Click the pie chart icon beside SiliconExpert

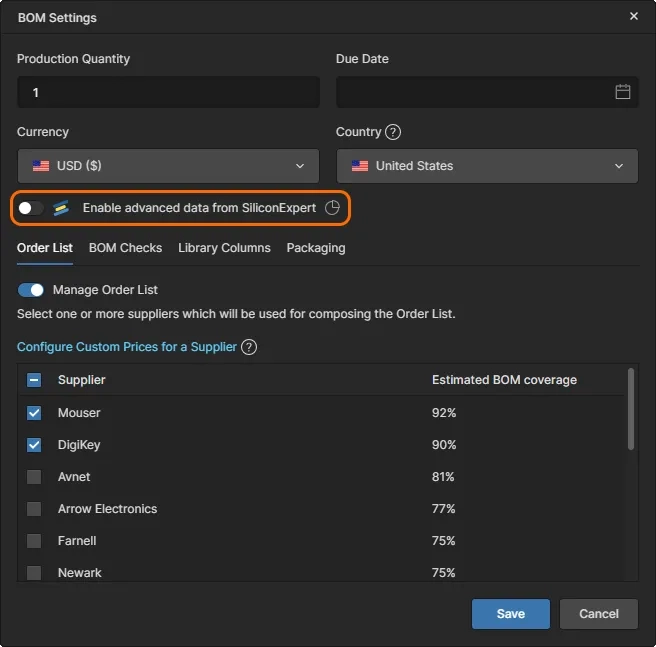333,208
